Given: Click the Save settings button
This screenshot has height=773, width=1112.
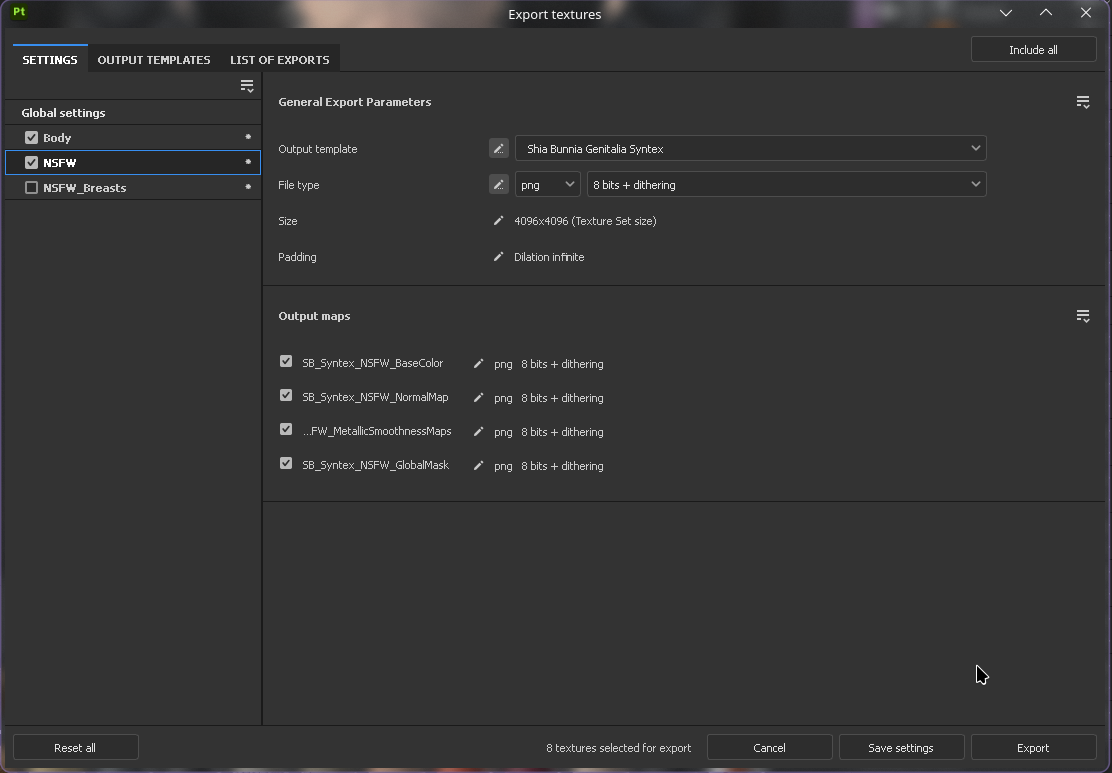Looking at the screenshot, I should 900,748.
